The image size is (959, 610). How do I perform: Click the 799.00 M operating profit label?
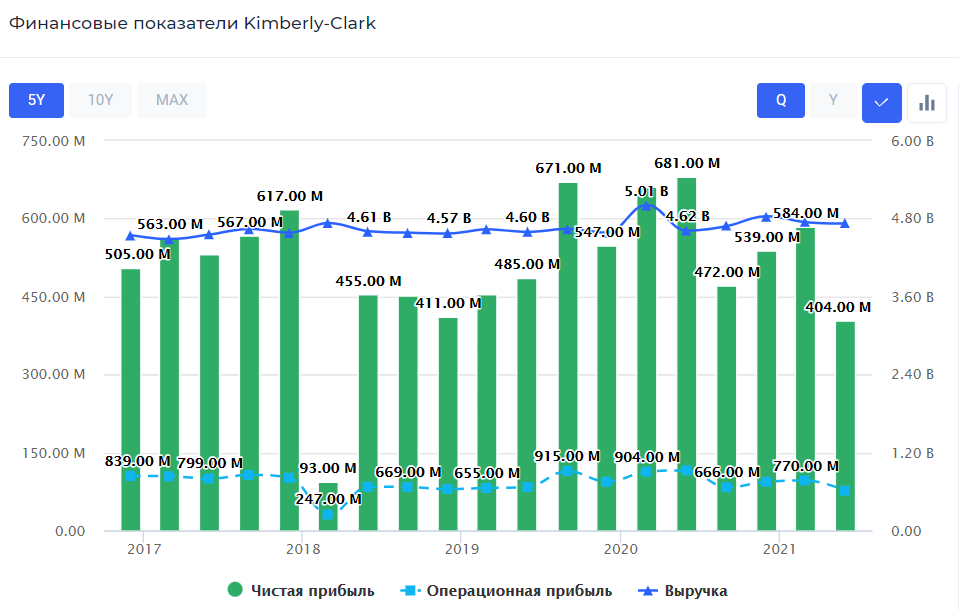[x=210, y=463]
